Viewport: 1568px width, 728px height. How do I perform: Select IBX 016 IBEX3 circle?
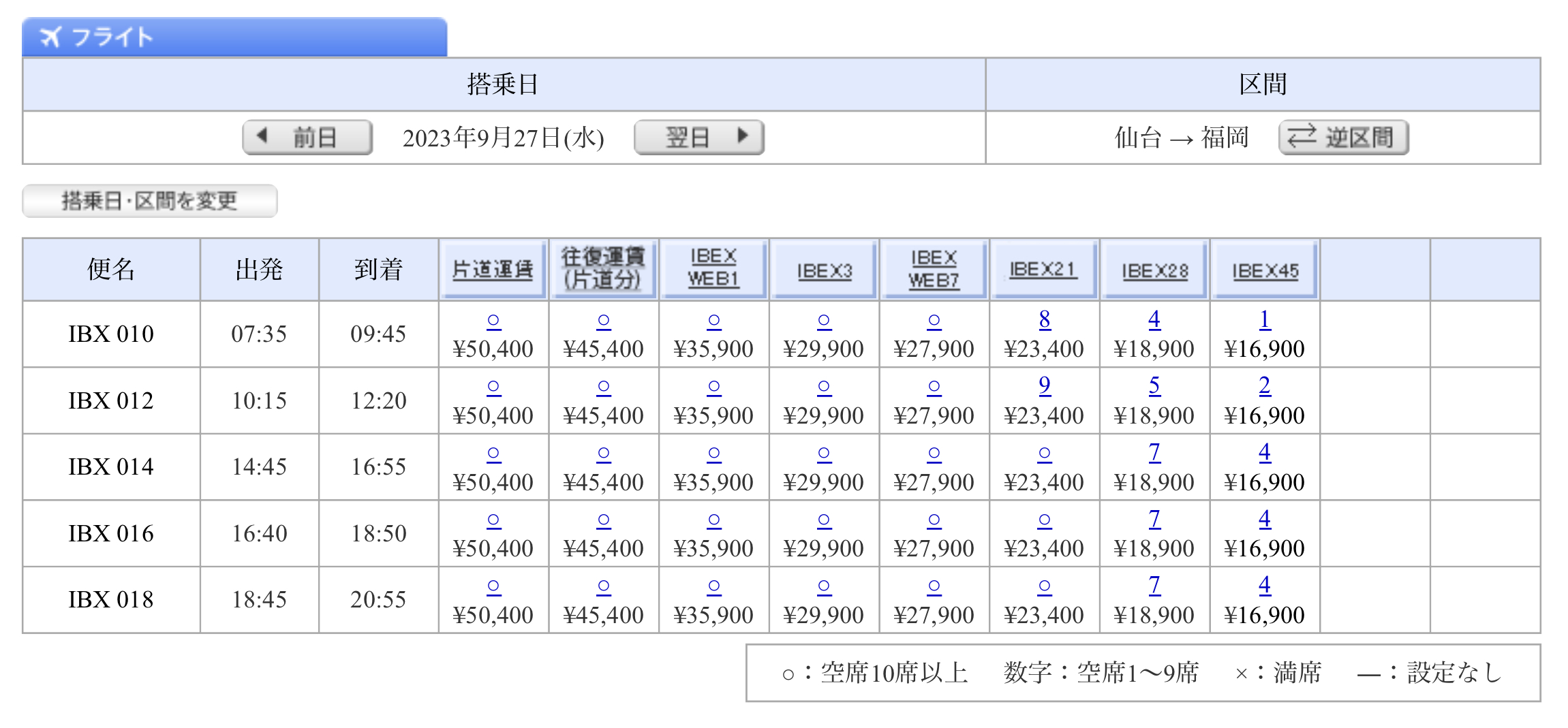[824, 520]
